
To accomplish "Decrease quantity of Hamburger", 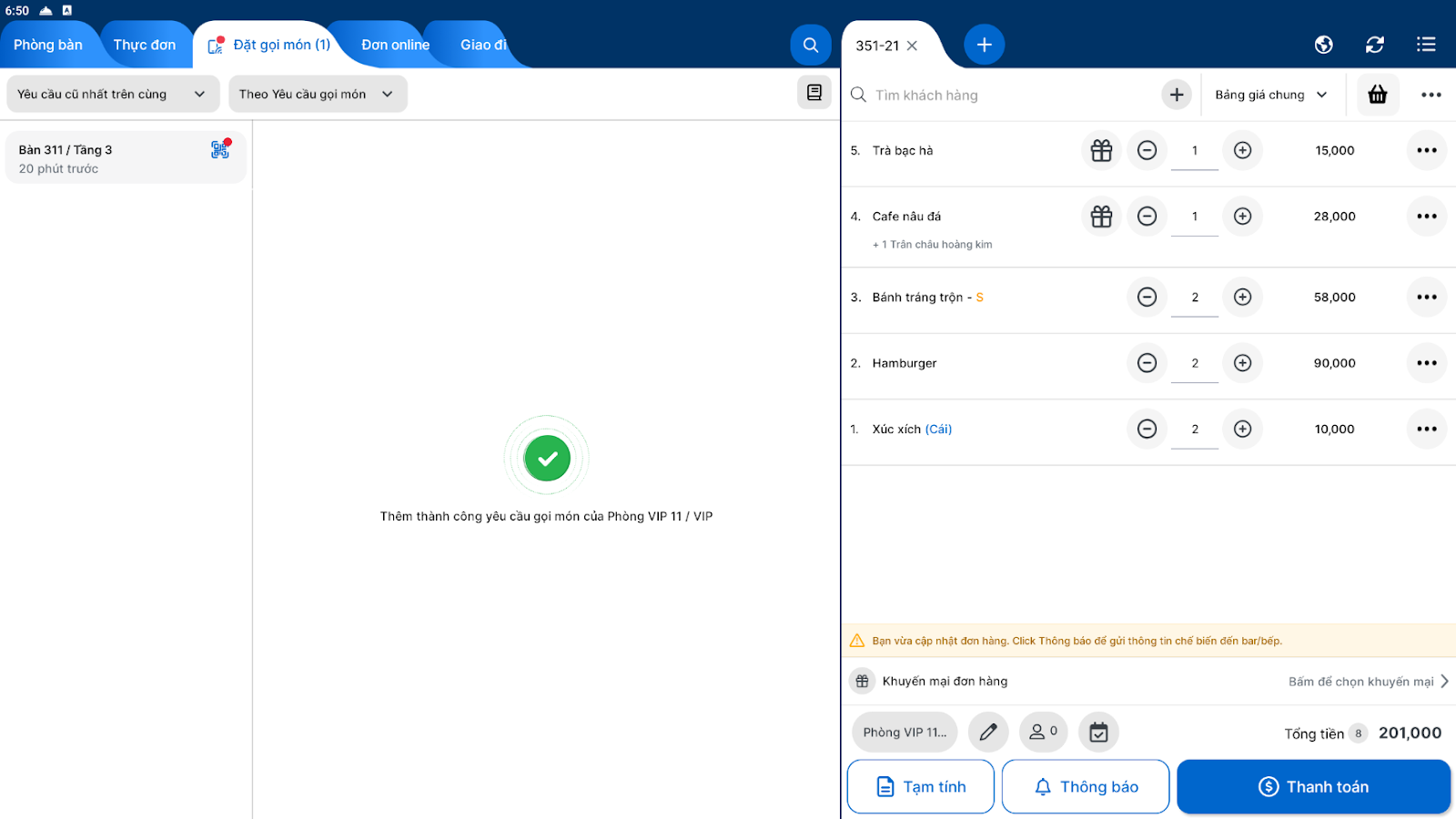I will (x=1147, y=363).
